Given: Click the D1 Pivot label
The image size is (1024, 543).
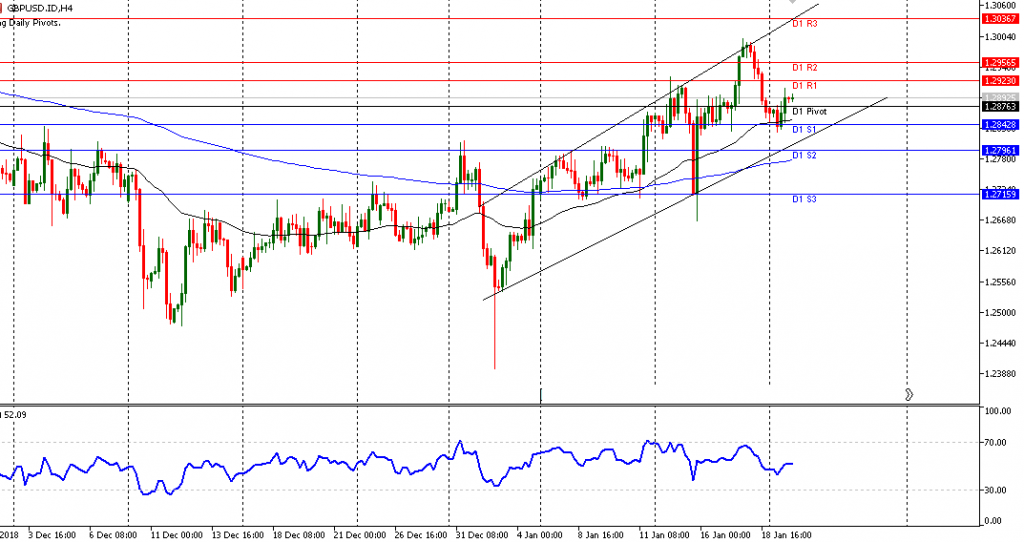Looking at the screenshot, I should (x=809, y=111).
